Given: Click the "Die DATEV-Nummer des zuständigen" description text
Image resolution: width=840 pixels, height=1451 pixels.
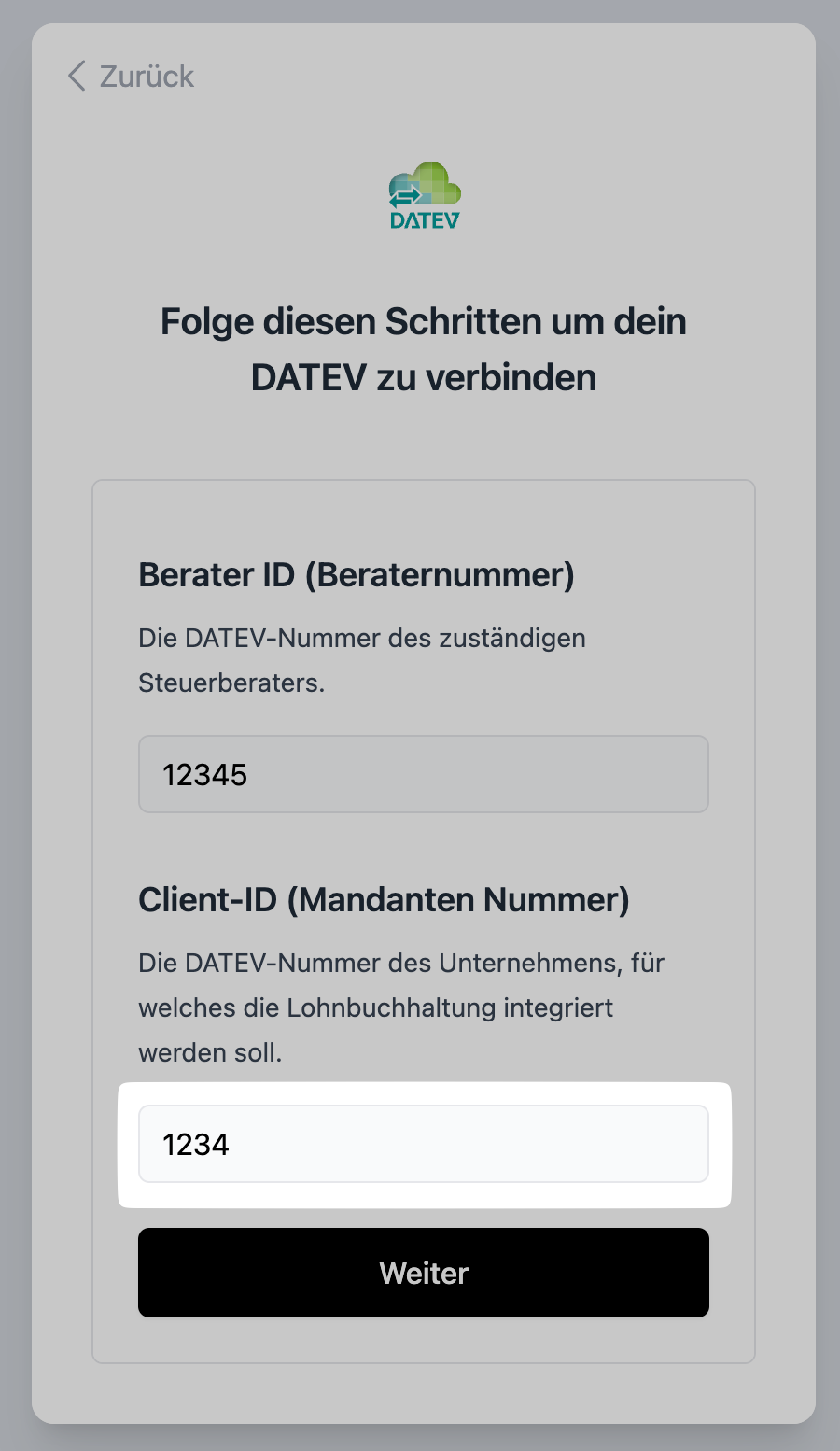Looking at the screenshot, I should [x=362, y=639].
